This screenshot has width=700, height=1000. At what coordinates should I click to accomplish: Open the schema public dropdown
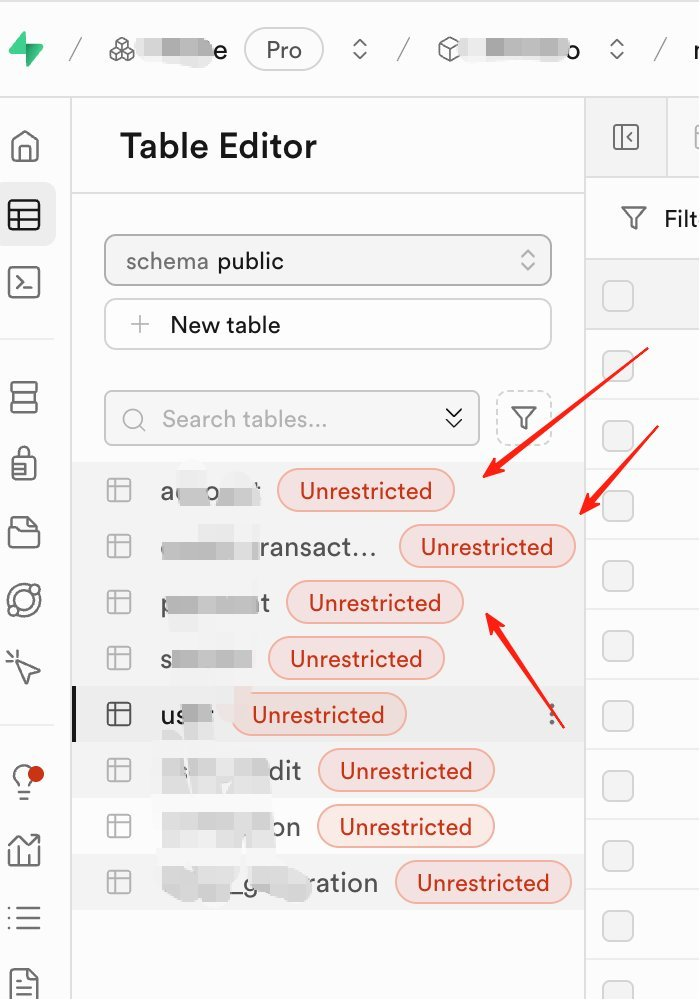pos(327,261)
